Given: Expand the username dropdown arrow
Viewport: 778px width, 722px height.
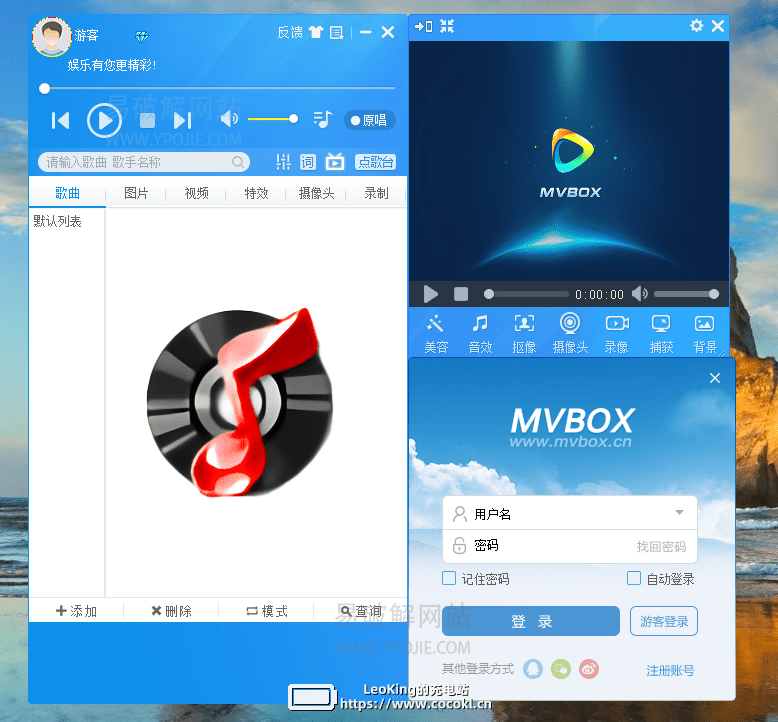Looking at the screenshot, I should tap(679, 513).
